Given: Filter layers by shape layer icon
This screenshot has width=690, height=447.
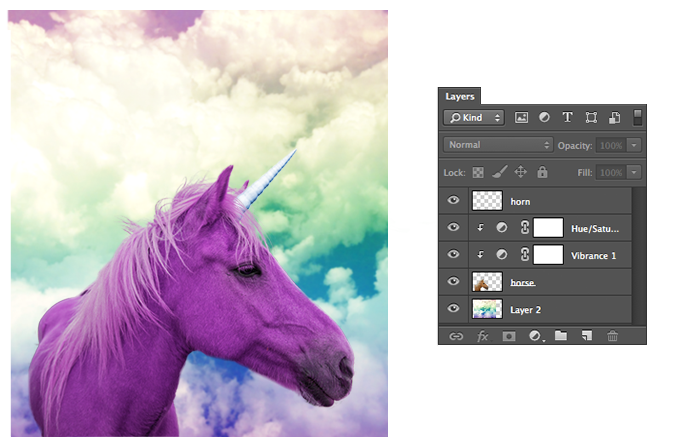Looking at the screenshot, I should (x=591, y=117).
